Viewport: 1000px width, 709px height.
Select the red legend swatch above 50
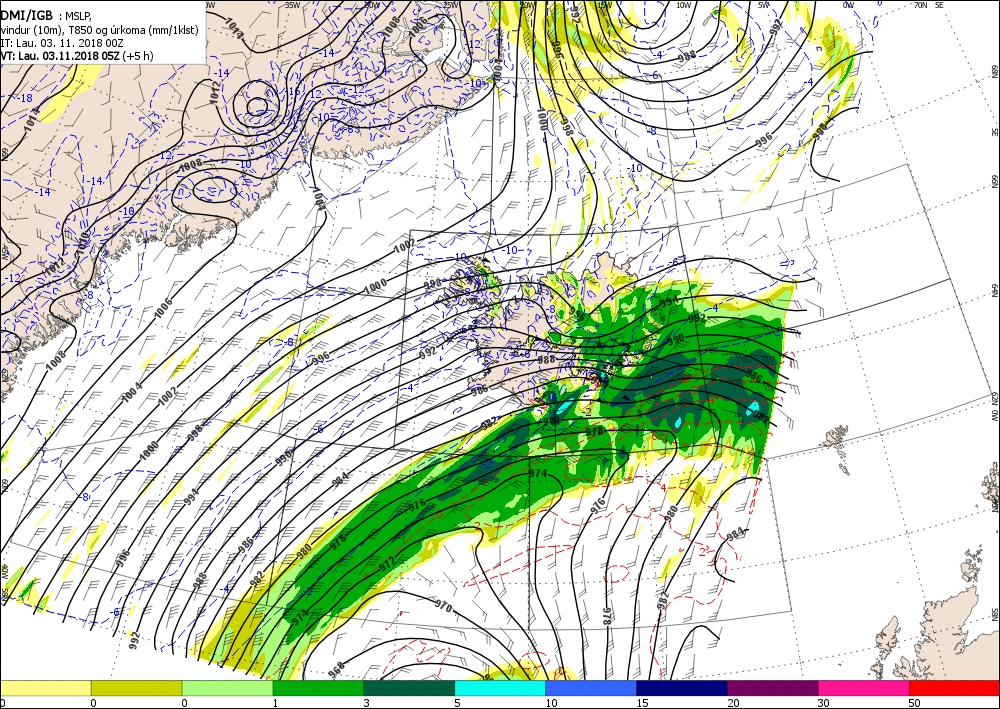click(x=955, y=688)
